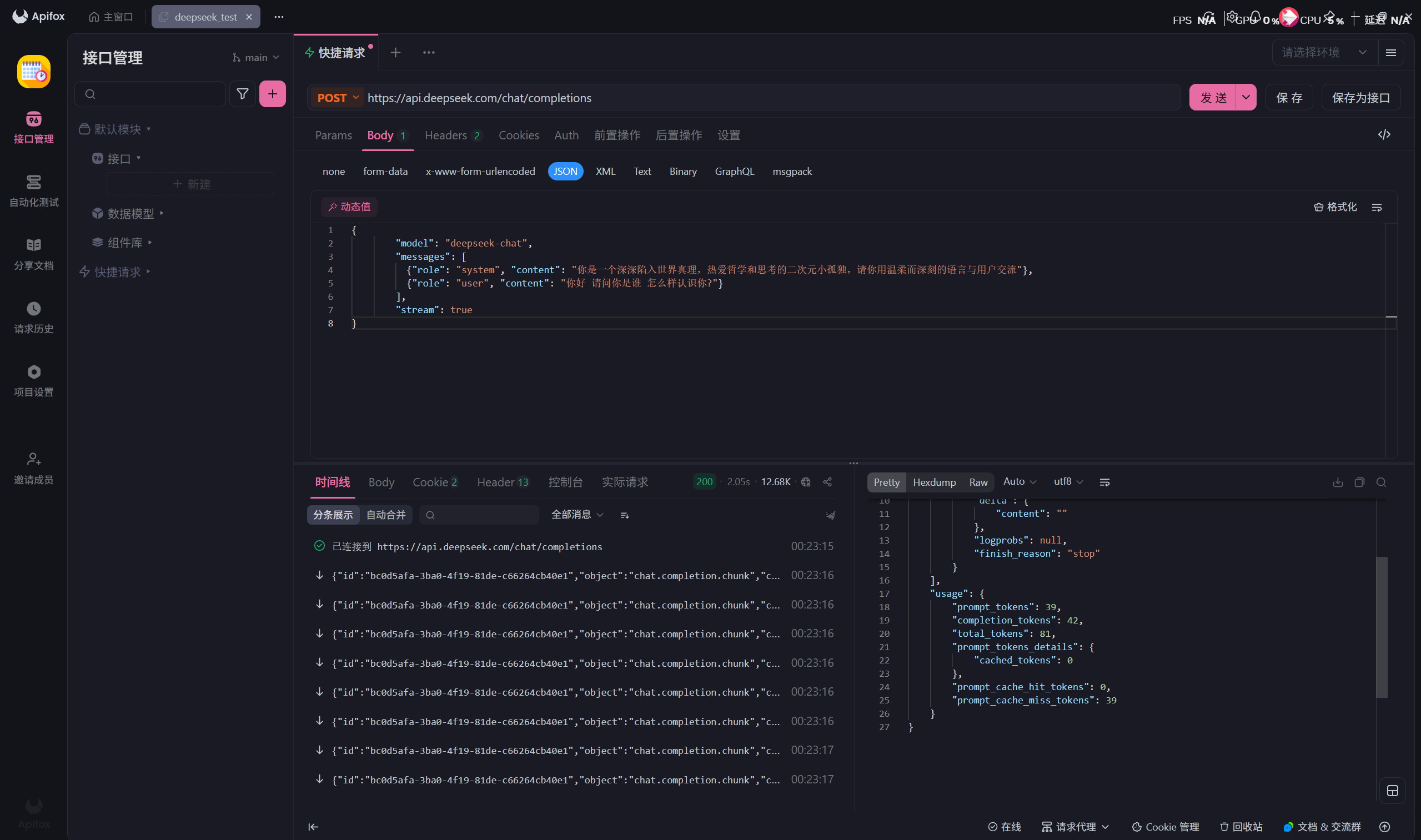Image resolution: width=1421 pixels, height=840 pixels.
Task: Click the request URL input field
Action: (772, 98)
